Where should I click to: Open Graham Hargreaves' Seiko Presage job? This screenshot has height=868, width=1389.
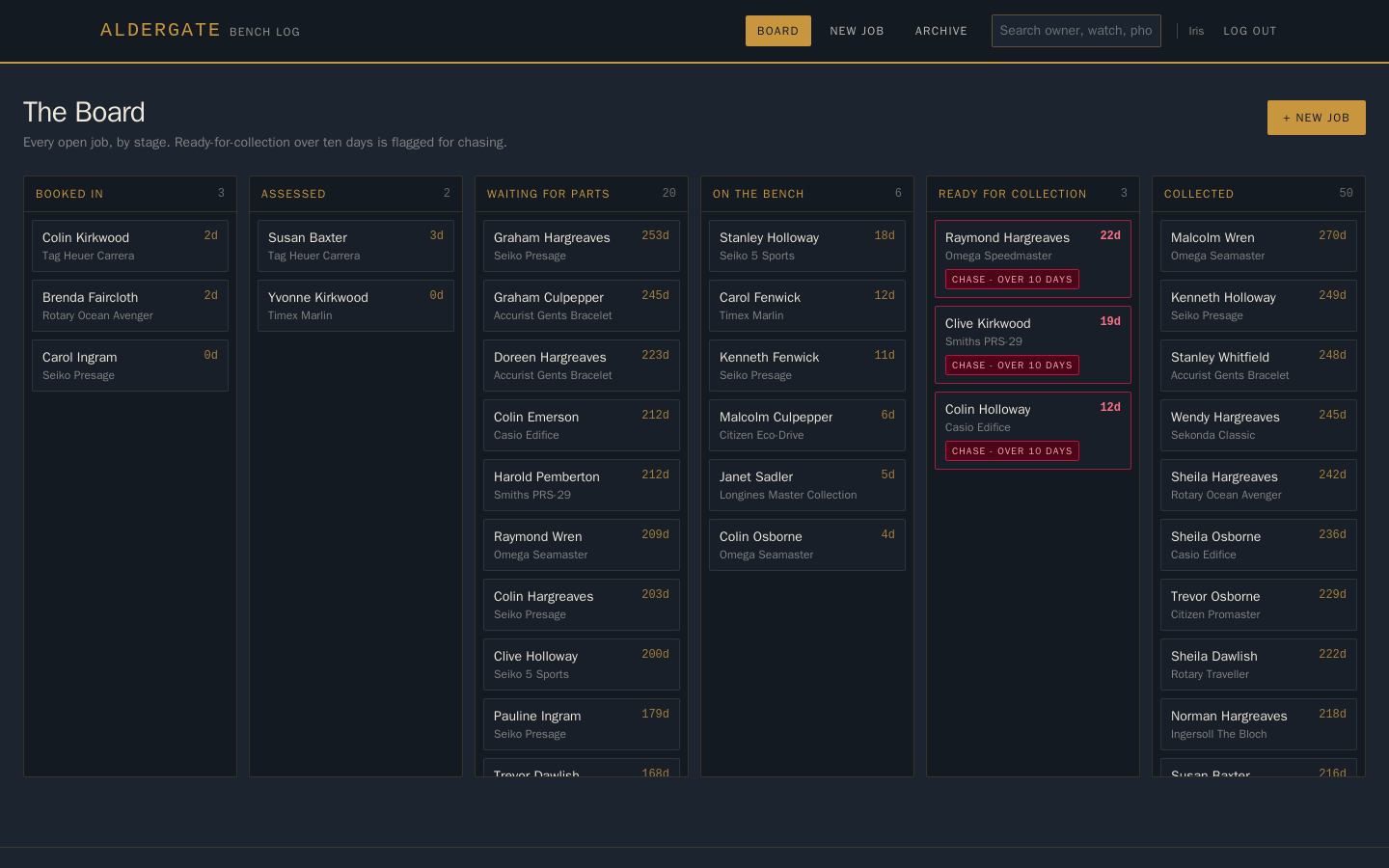[582, 246]
